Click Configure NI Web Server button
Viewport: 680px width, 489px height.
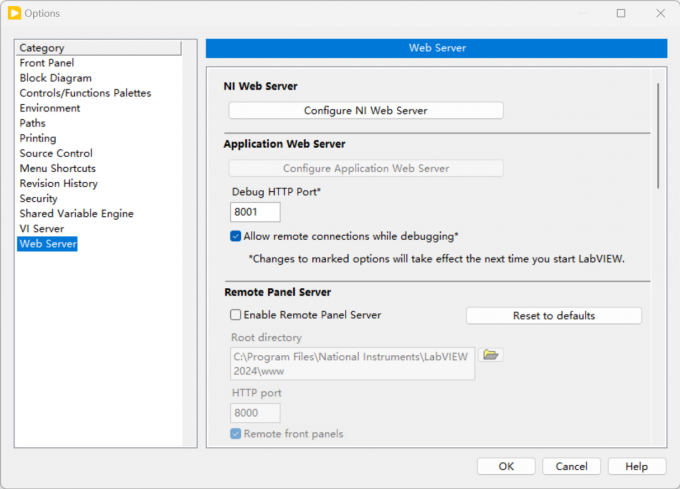click(366, 111)
